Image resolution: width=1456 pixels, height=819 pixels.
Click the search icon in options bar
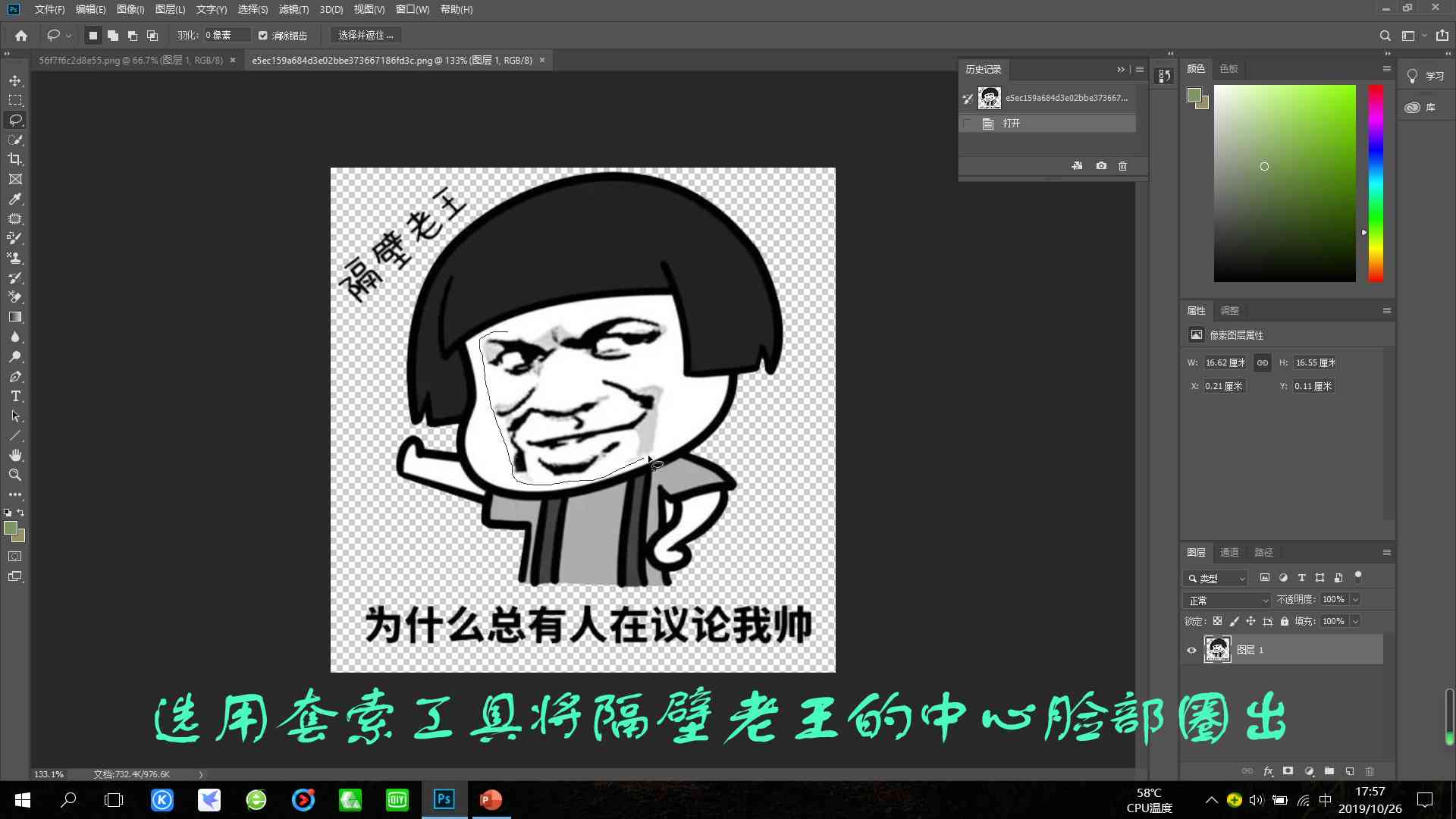click(1385, 36)
